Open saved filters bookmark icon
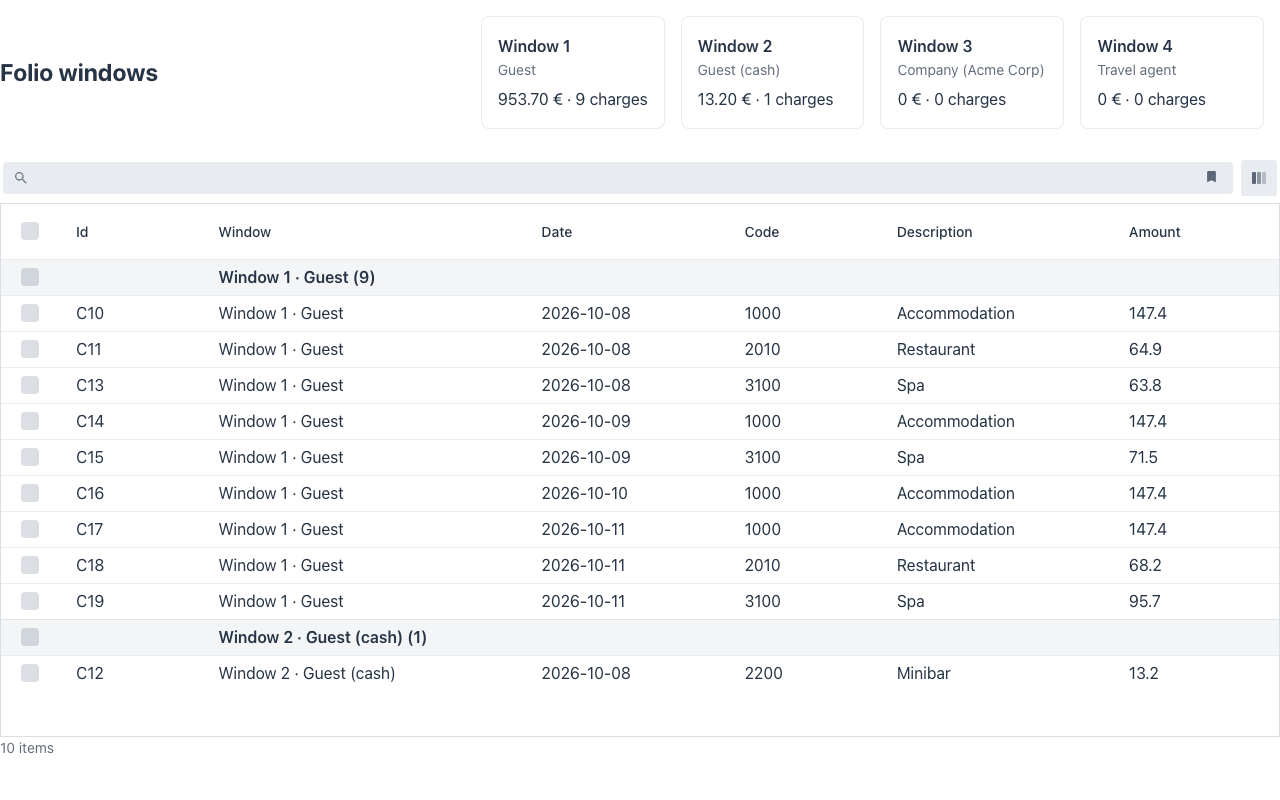Viewport: 1280px width, 800px height. tap(1211, 177)
